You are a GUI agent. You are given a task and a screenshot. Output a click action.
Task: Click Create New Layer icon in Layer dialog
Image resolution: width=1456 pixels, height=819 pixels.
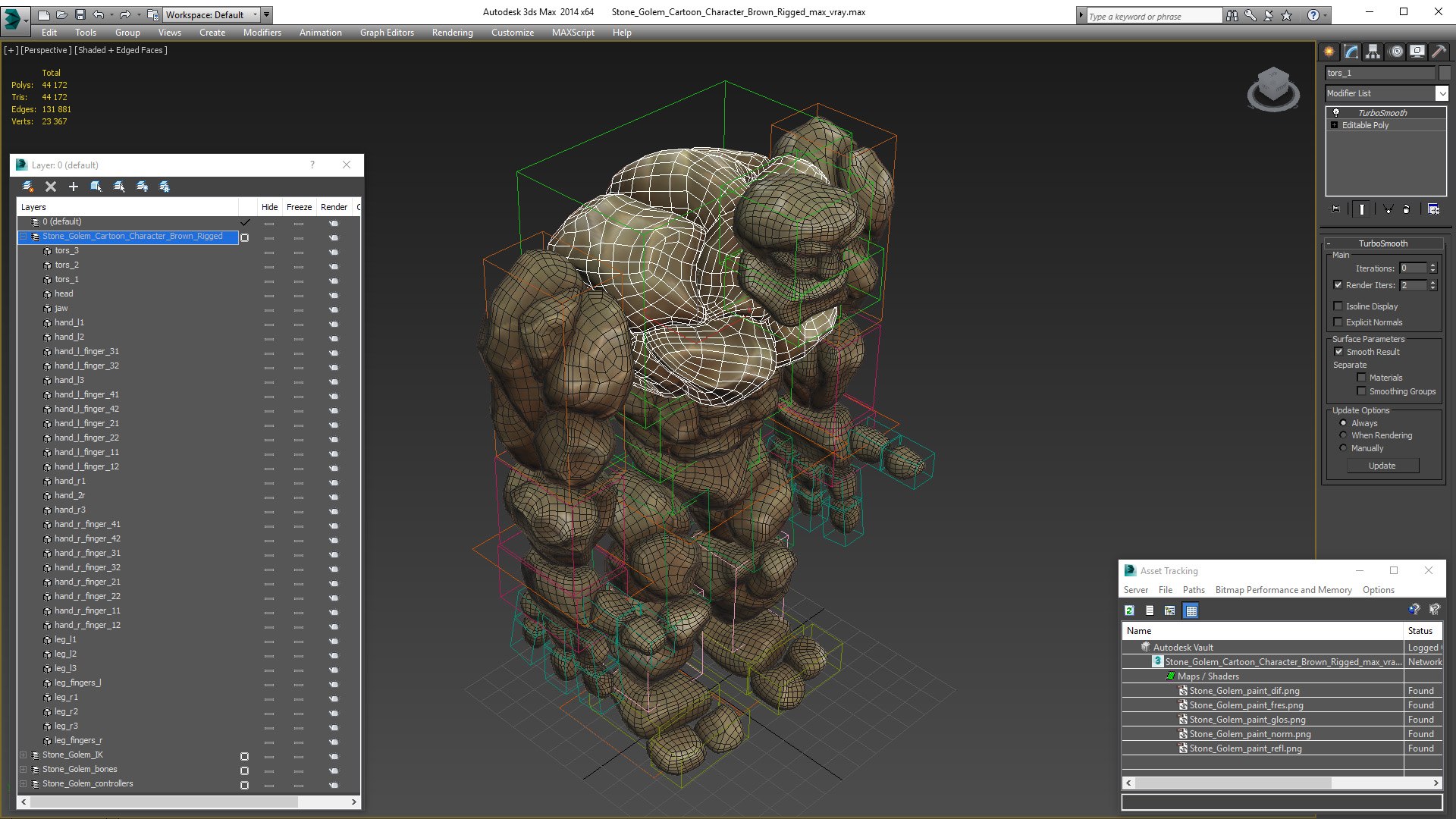click(28, 187)
